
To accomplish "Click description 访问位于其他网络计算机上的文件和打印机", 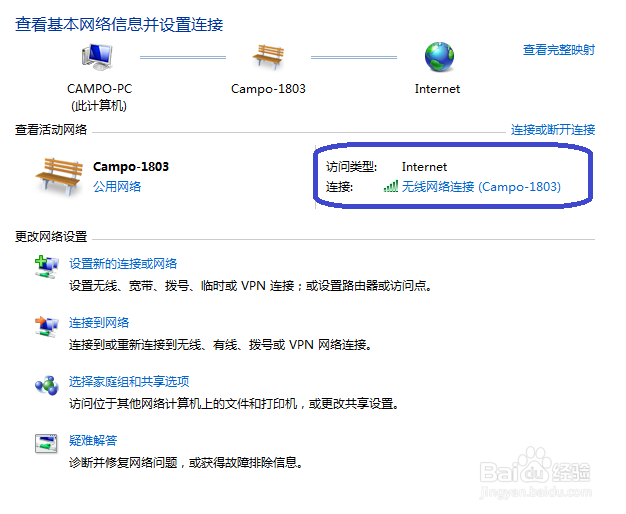I will click(x=234, y=404).
